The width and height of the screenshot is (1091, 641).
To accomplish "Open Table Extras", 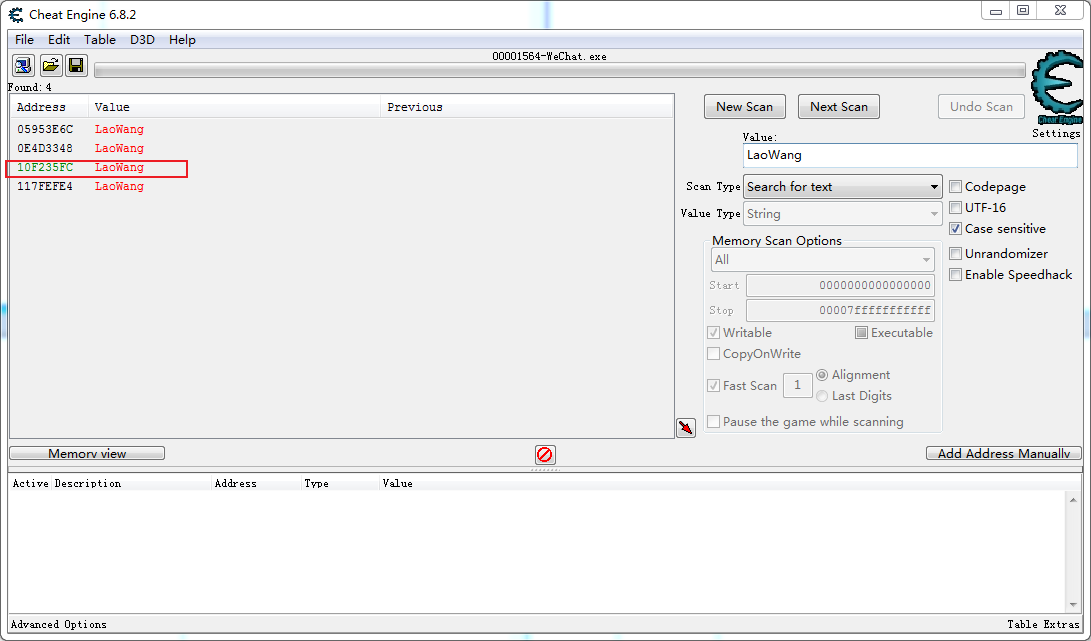I will click(x=1043, y=624).
